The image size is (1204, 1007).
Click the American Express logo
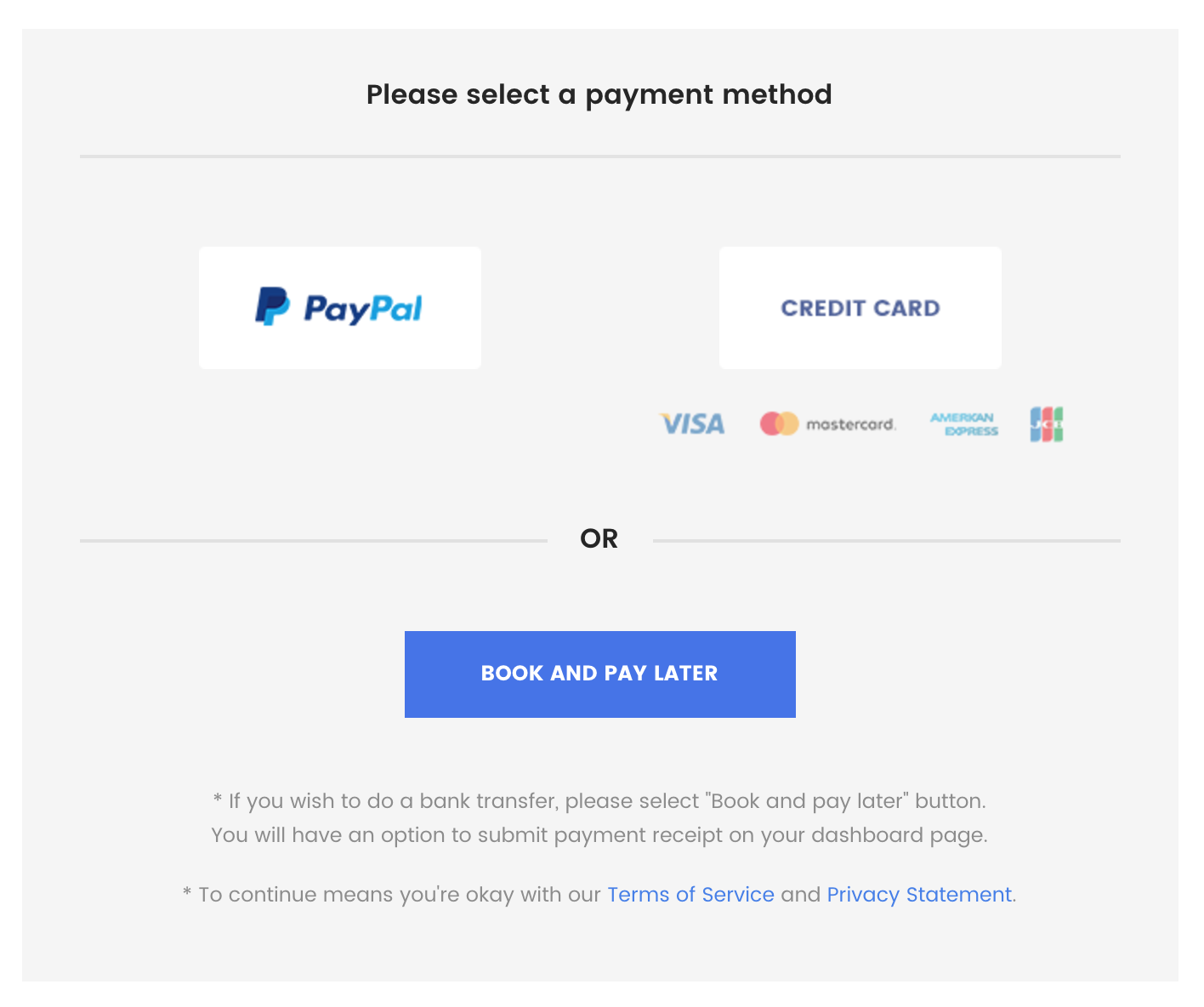963,424
